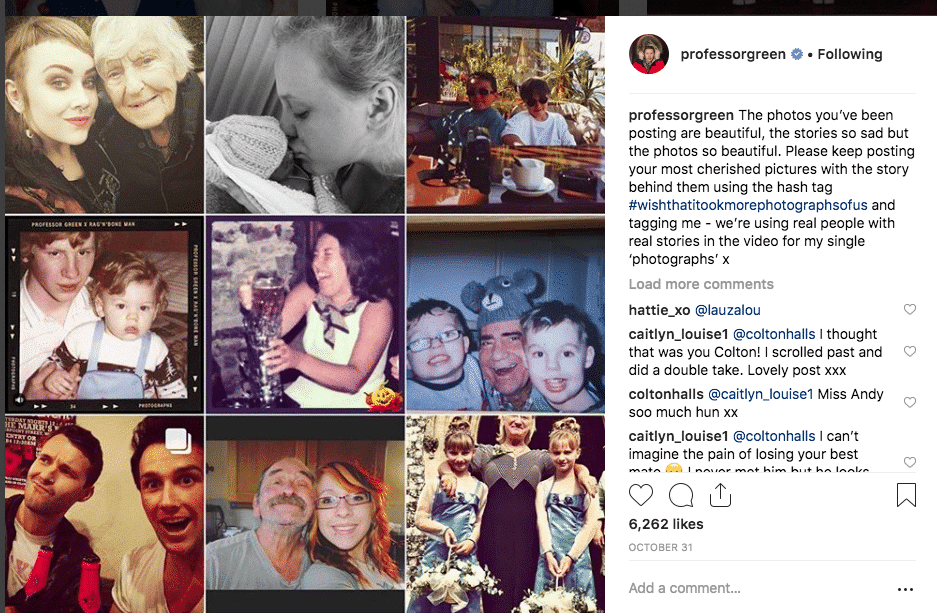Like hattie_xo's comment

[x=910, y=309]
